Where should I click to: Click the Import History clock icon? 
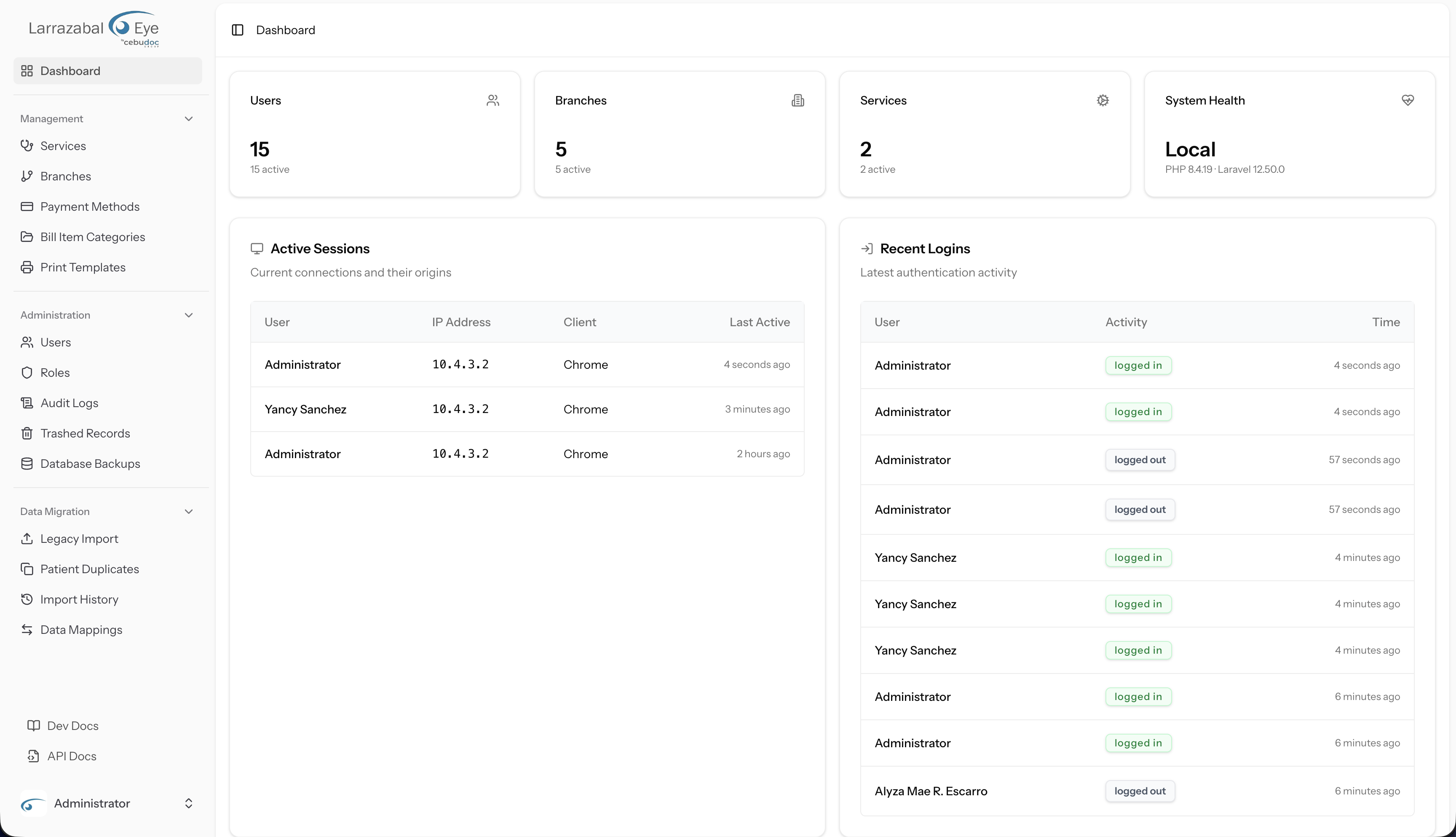[27, 600]
